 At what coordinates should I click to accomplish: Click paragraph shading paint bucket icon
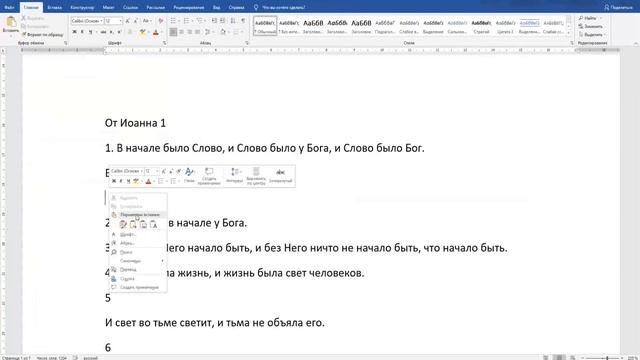[x=223, y=32]
